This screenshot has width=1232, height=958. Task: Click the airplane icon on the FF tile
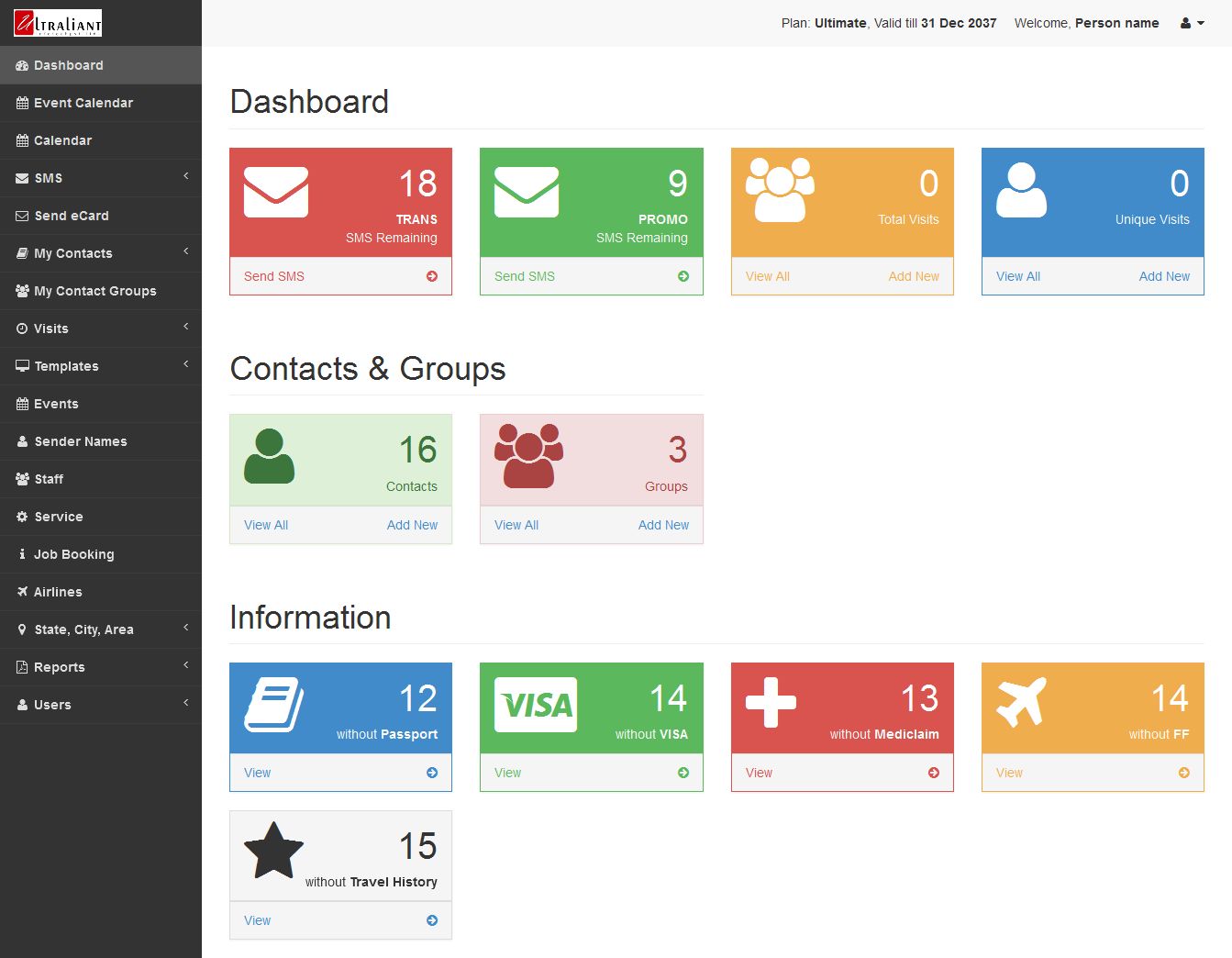pos(1021,702)
